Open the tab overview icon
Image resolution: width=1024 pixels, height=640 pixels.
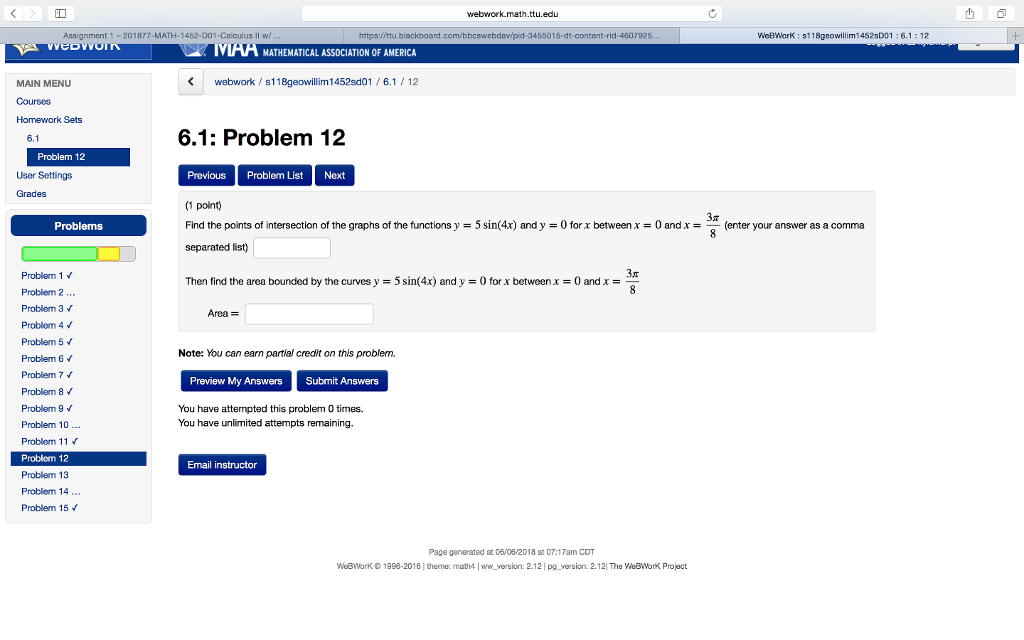pos(1001,14)
